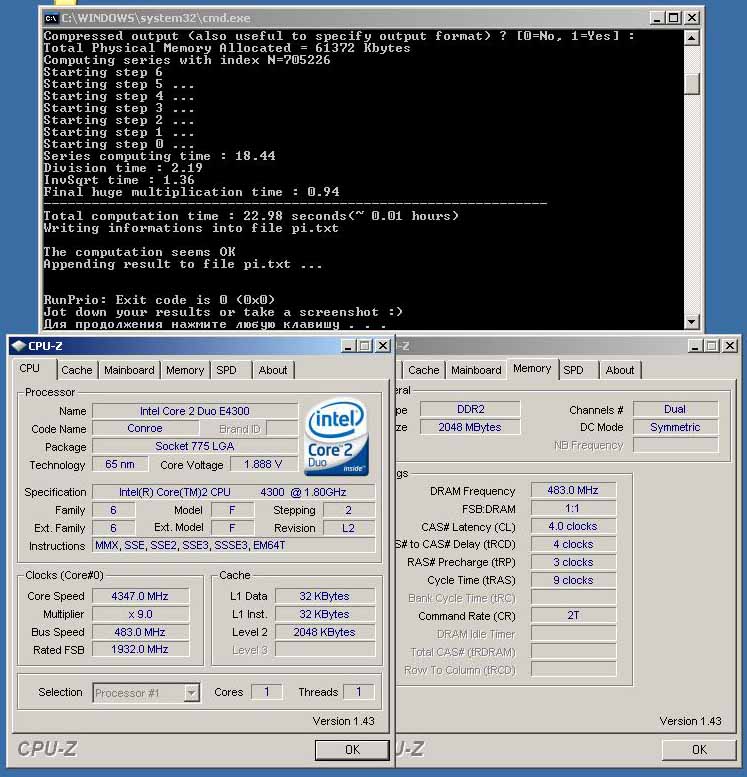Maximize the cmd.exe window
Image resolution: width=747 pixels, height=777 pixels.
coord(674,18)
